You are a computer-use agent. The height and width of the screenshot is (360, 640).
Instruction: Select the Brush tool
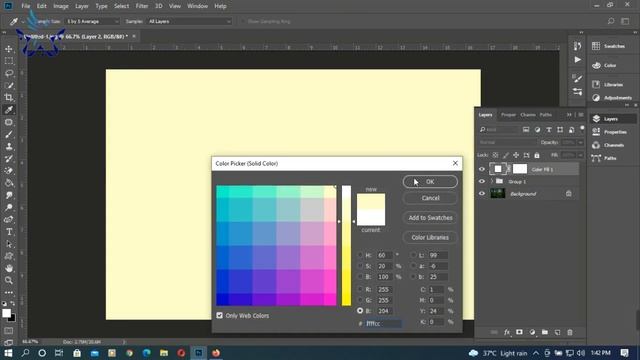pos(9,134)
